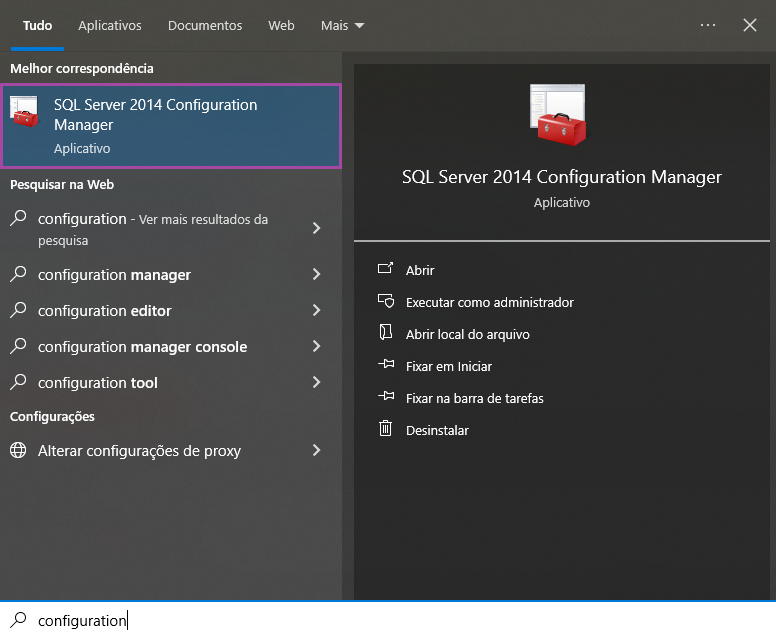Click app title in preview pane

pos(561,177)
